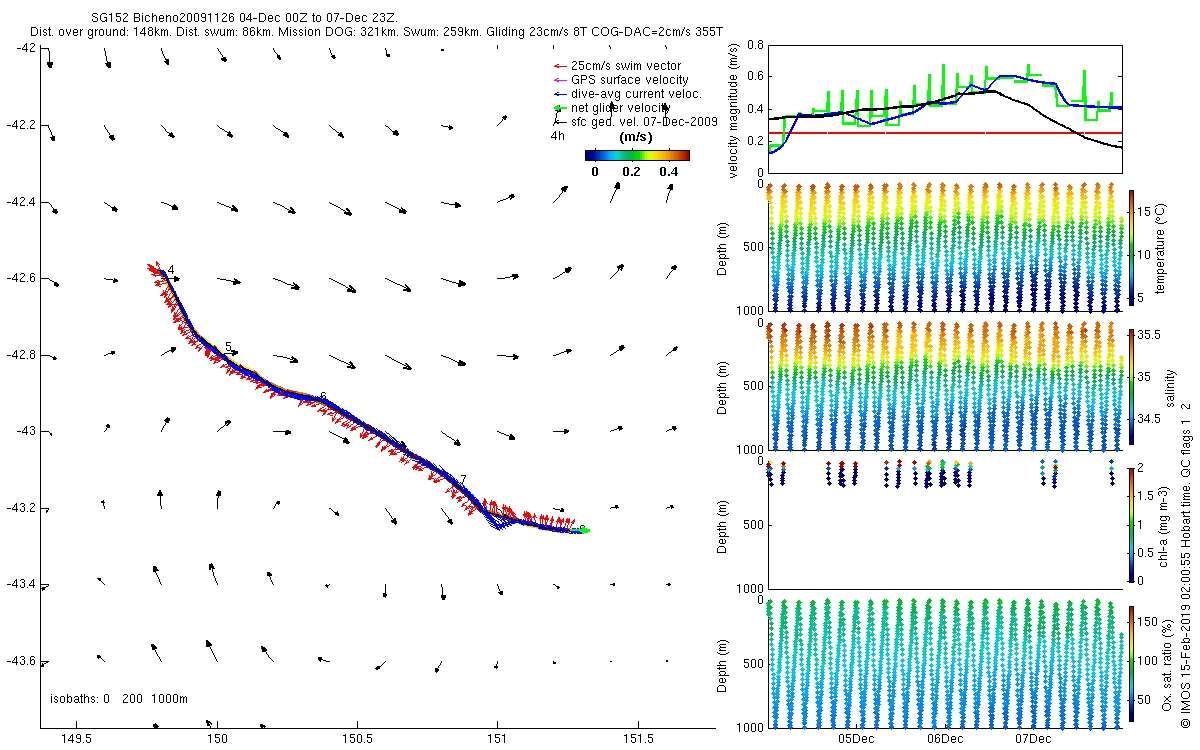
Task: Click the day '4' marker at the track start
Action: point(171,270)
